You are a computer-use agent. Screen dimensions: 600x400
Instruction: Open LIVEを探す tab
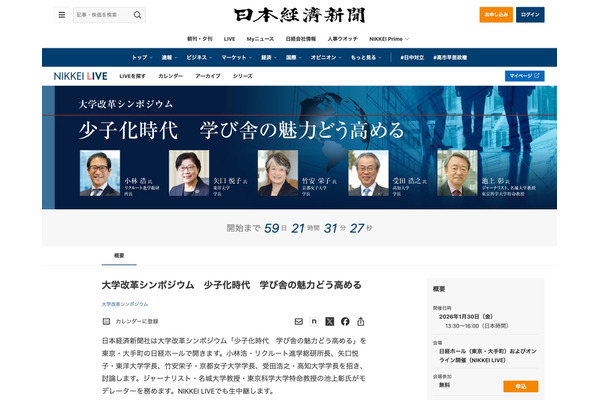click(x=132, y=76)
